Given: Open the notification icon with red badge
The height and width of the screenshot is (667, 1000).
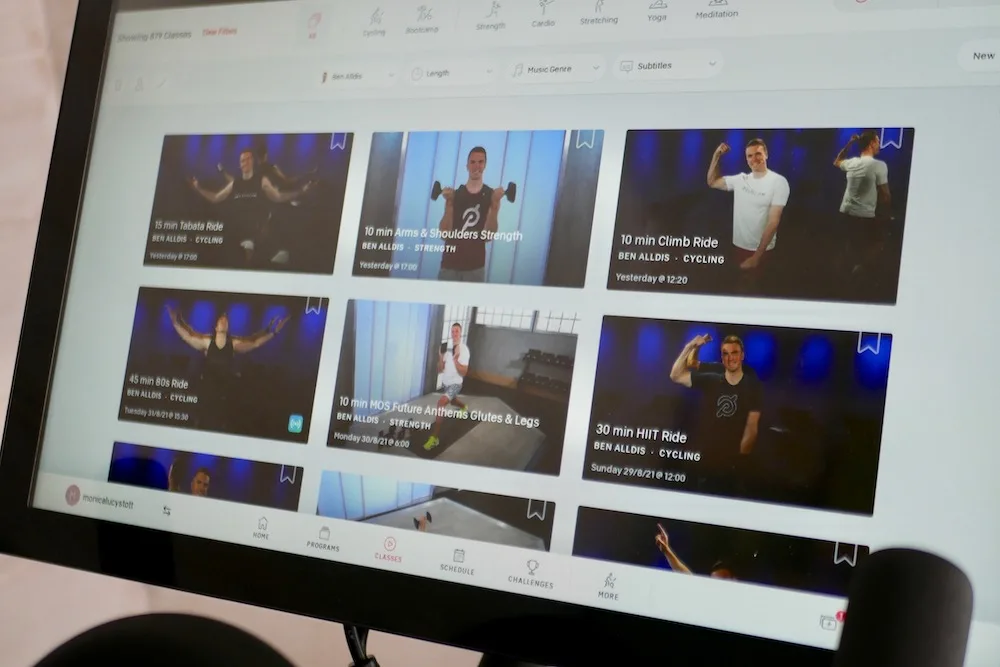Looking at the screenshot, I should (831, 620).
